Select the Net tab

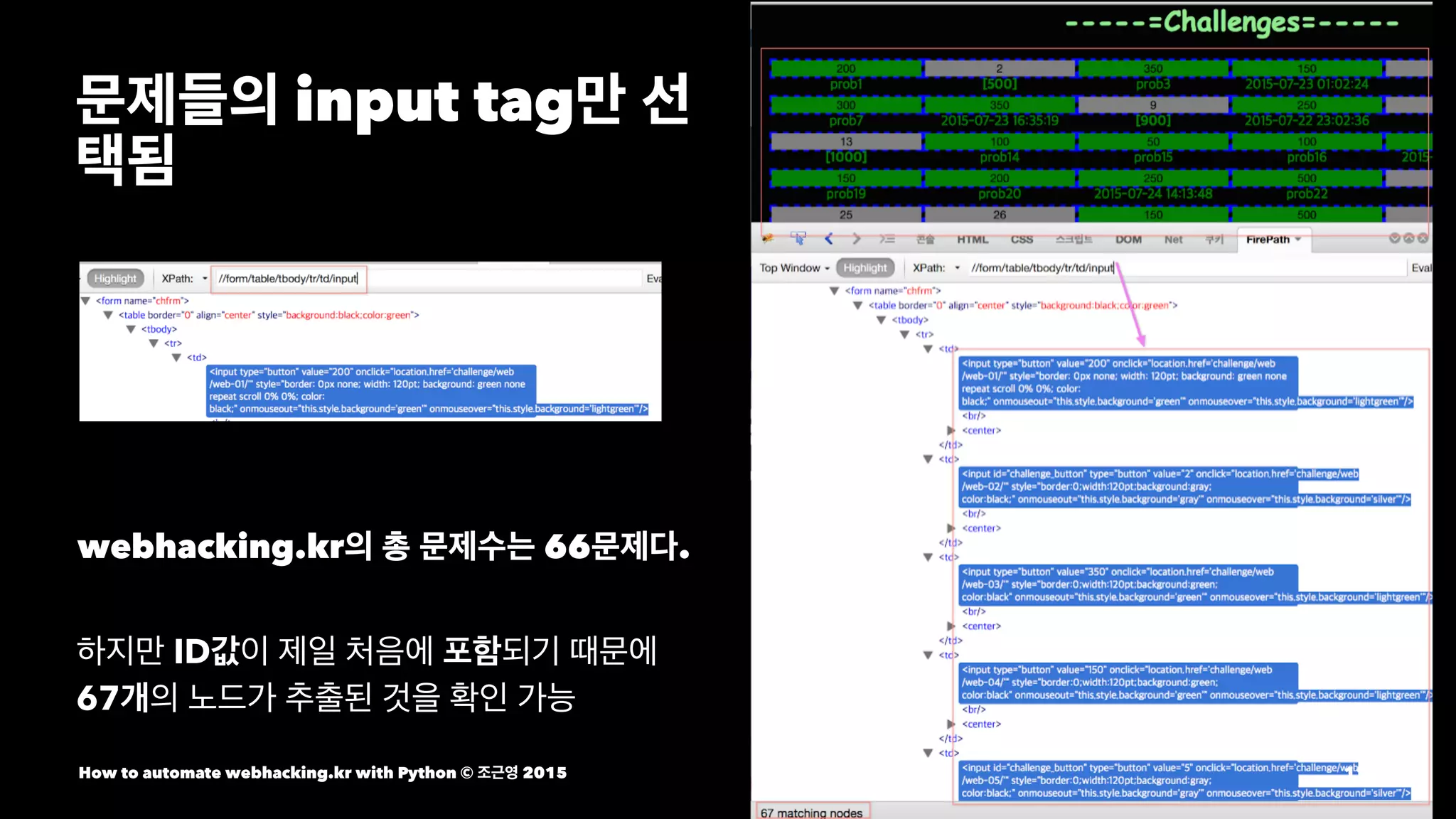[1174, 240]
